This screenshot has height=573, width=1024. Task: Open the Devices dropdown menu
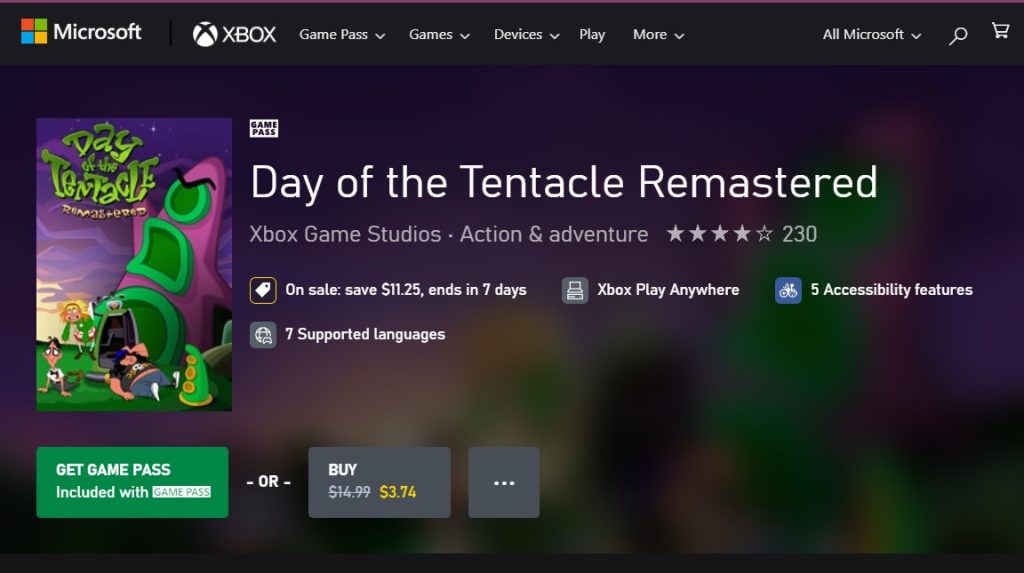pos(526,34)
